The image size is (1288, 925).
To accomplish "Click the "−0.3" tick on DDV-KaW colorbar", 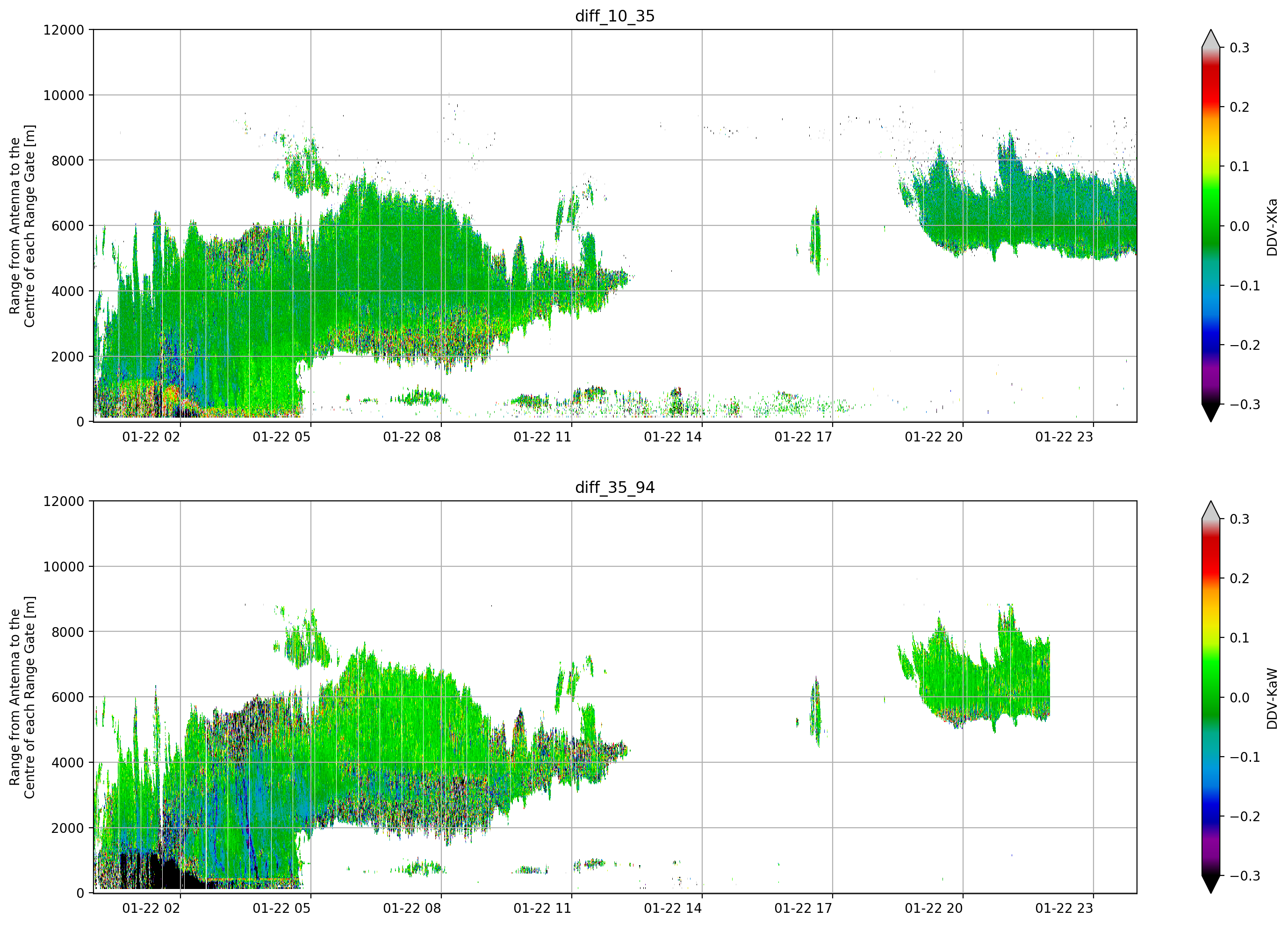I will [1245, 876].
